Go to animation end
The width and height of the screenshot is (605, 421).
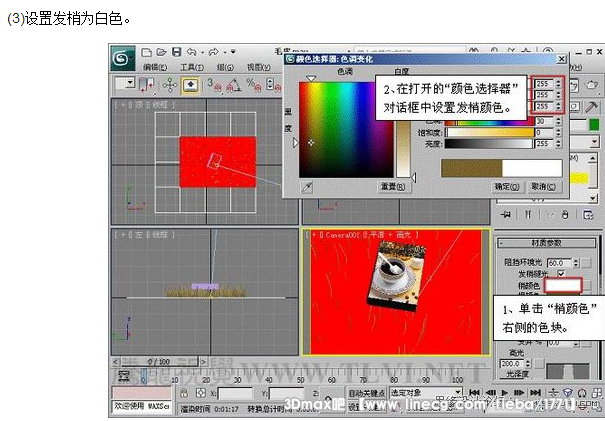click(x=535, y=392)
